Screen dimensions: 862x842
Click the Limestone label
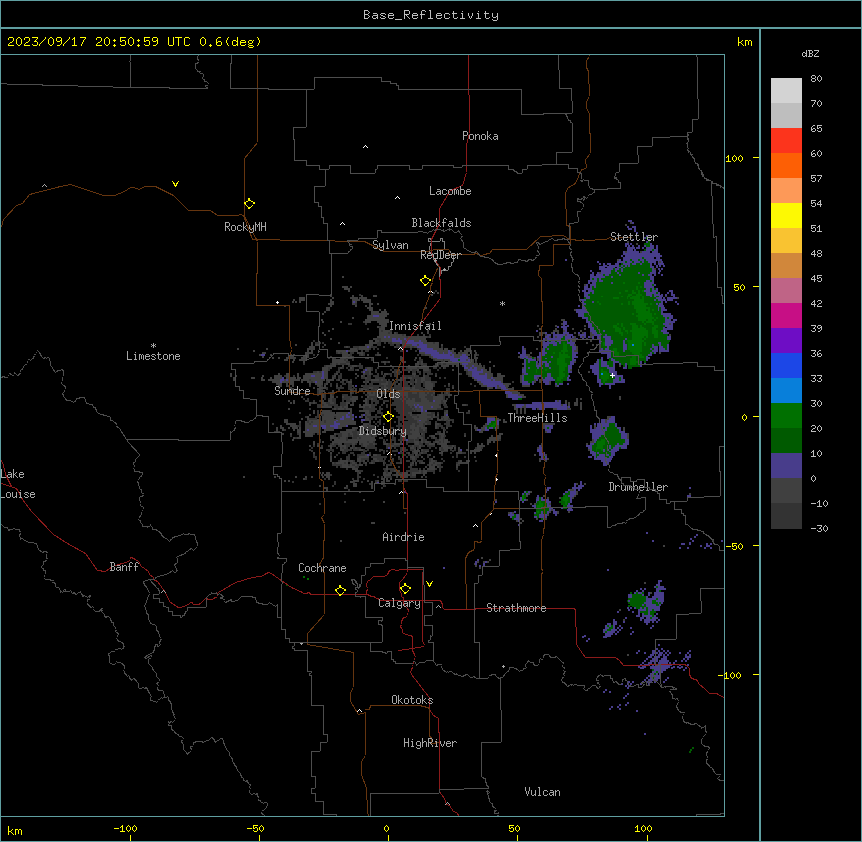153,356
